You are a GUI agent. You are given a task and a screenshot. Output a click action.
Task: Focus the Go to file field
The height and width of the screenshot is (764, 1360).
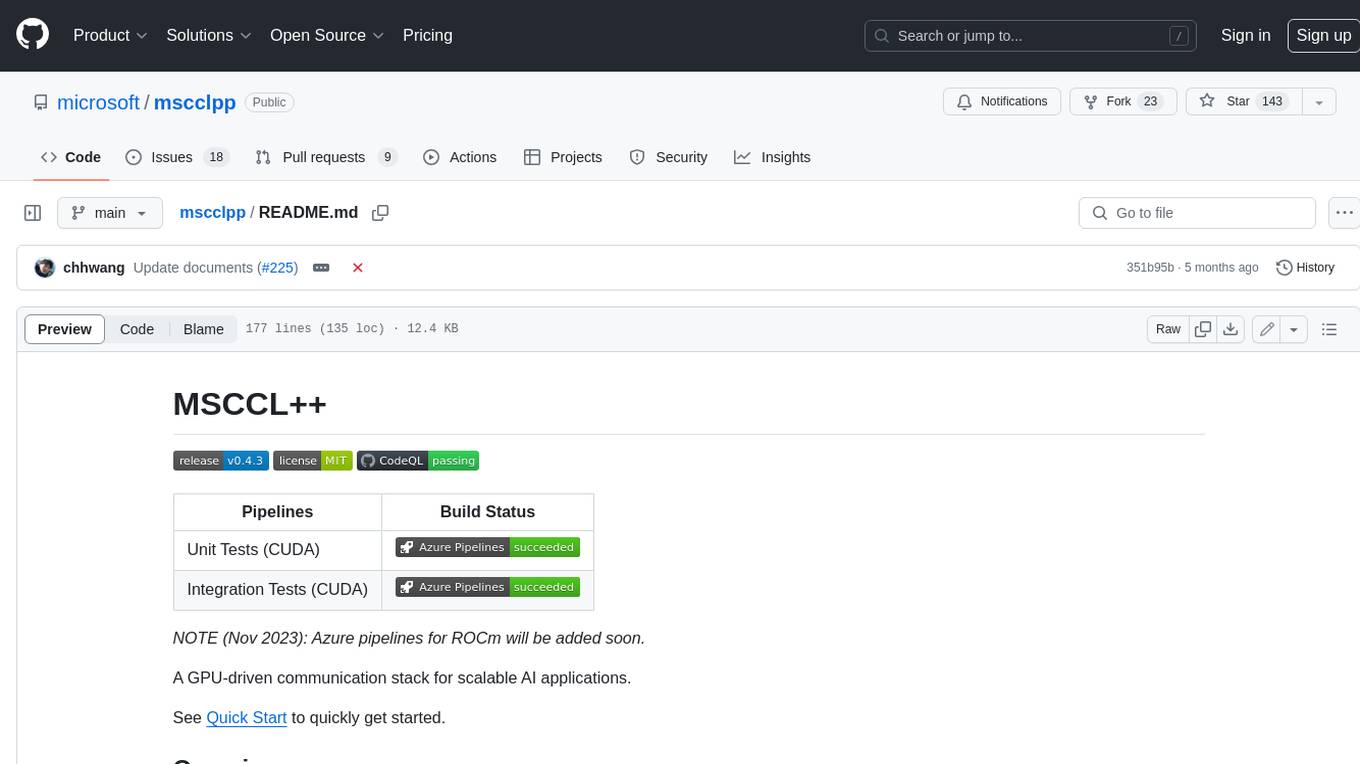(1197, 213)
